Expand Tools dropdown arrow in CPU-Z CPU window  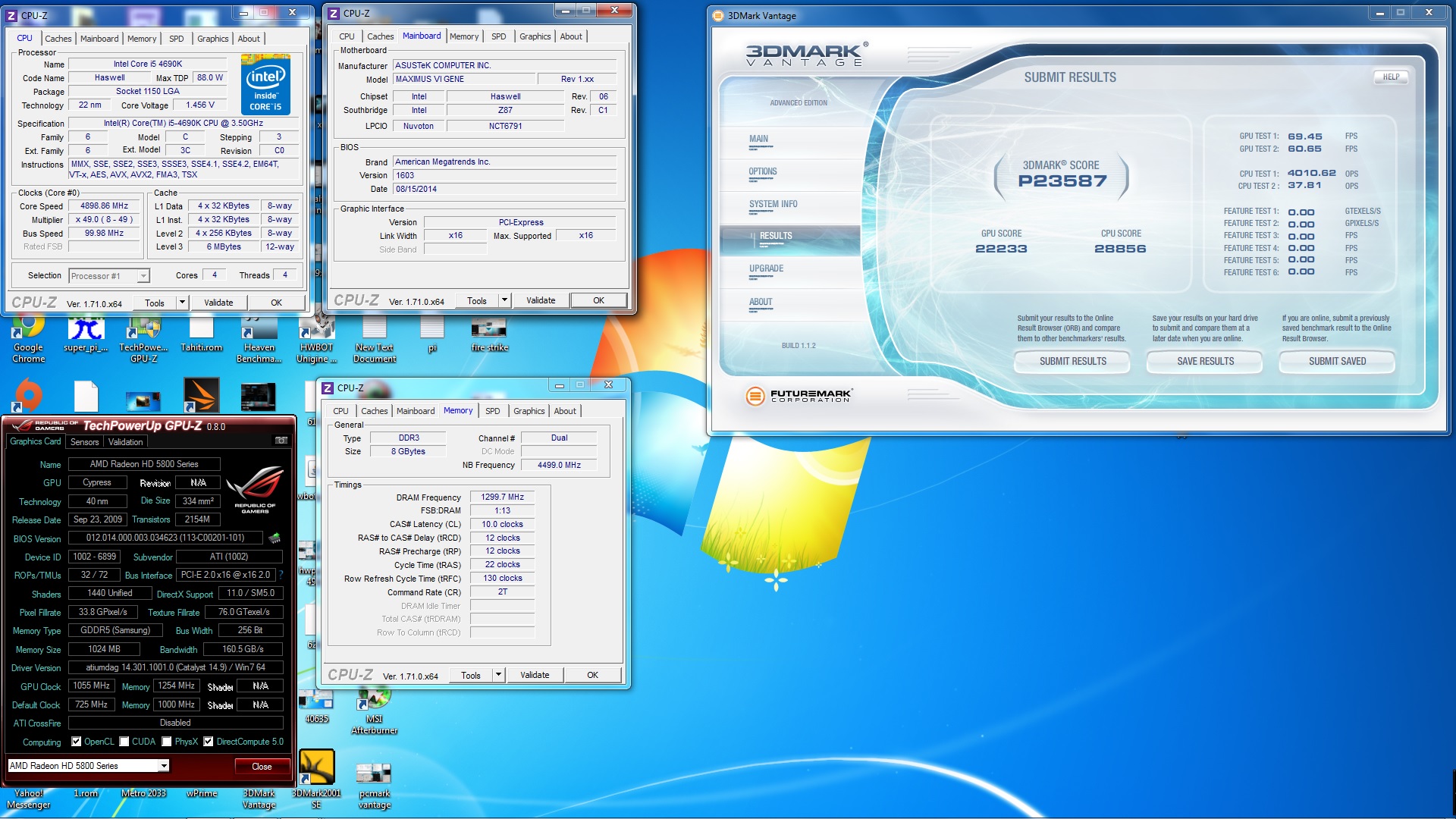[182, 303]
